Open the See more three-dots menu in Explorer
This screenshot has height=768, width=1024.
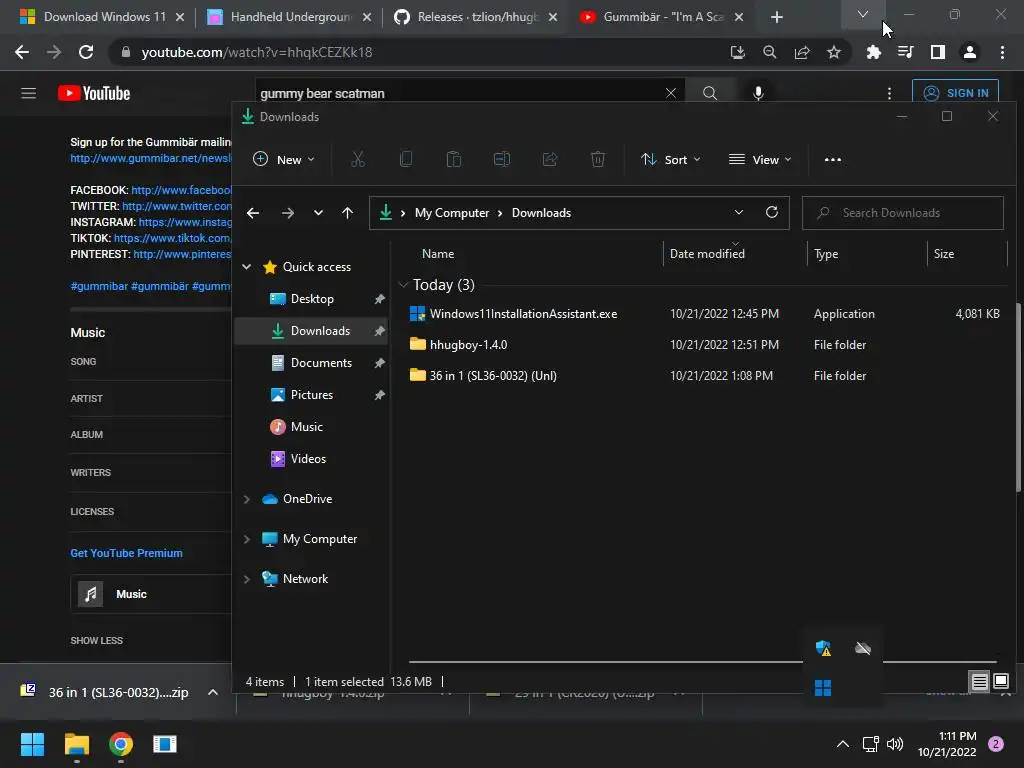833,159
